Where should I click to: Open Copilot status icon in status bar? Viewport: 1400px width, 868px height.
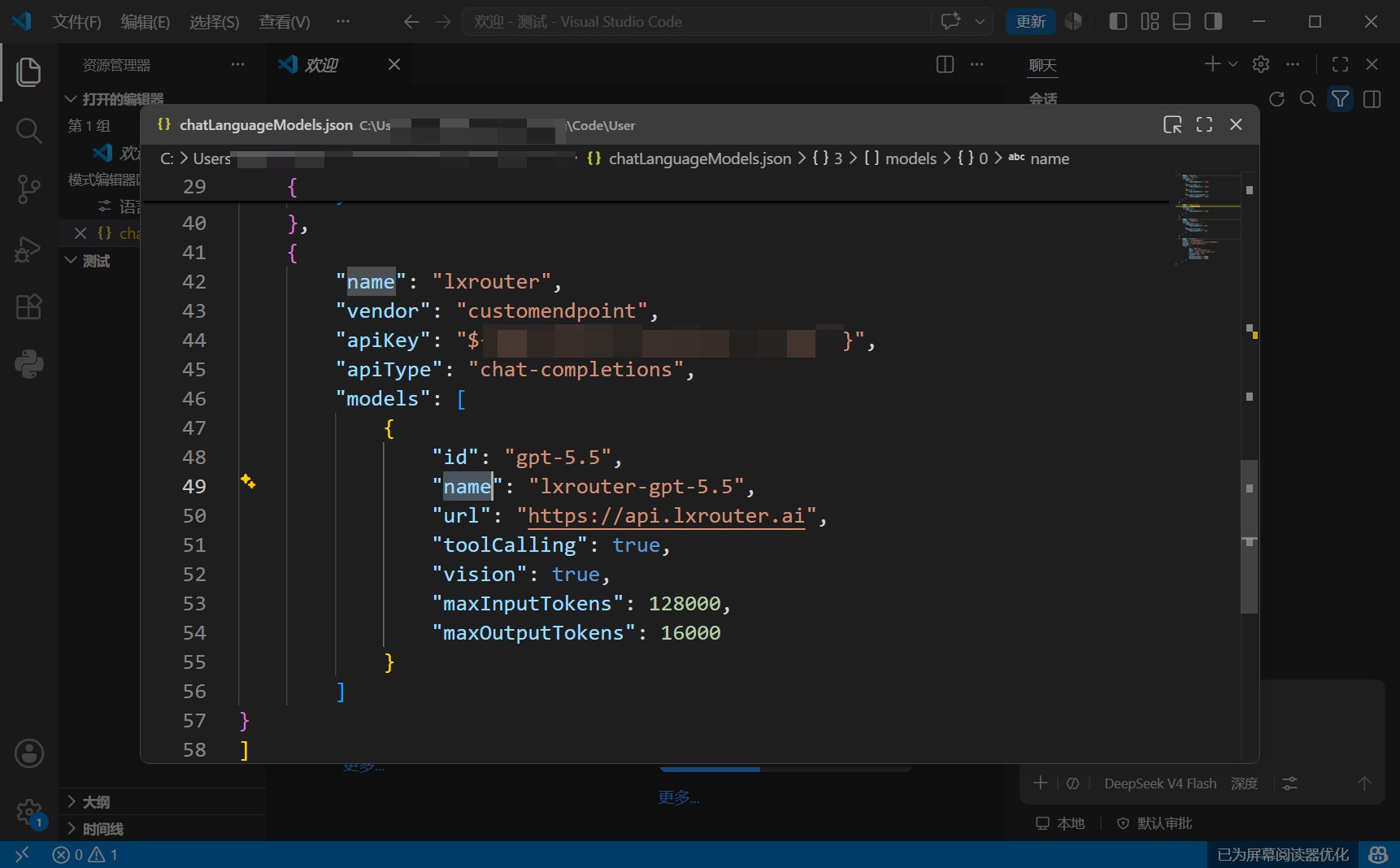click(x=1378, y=854)
